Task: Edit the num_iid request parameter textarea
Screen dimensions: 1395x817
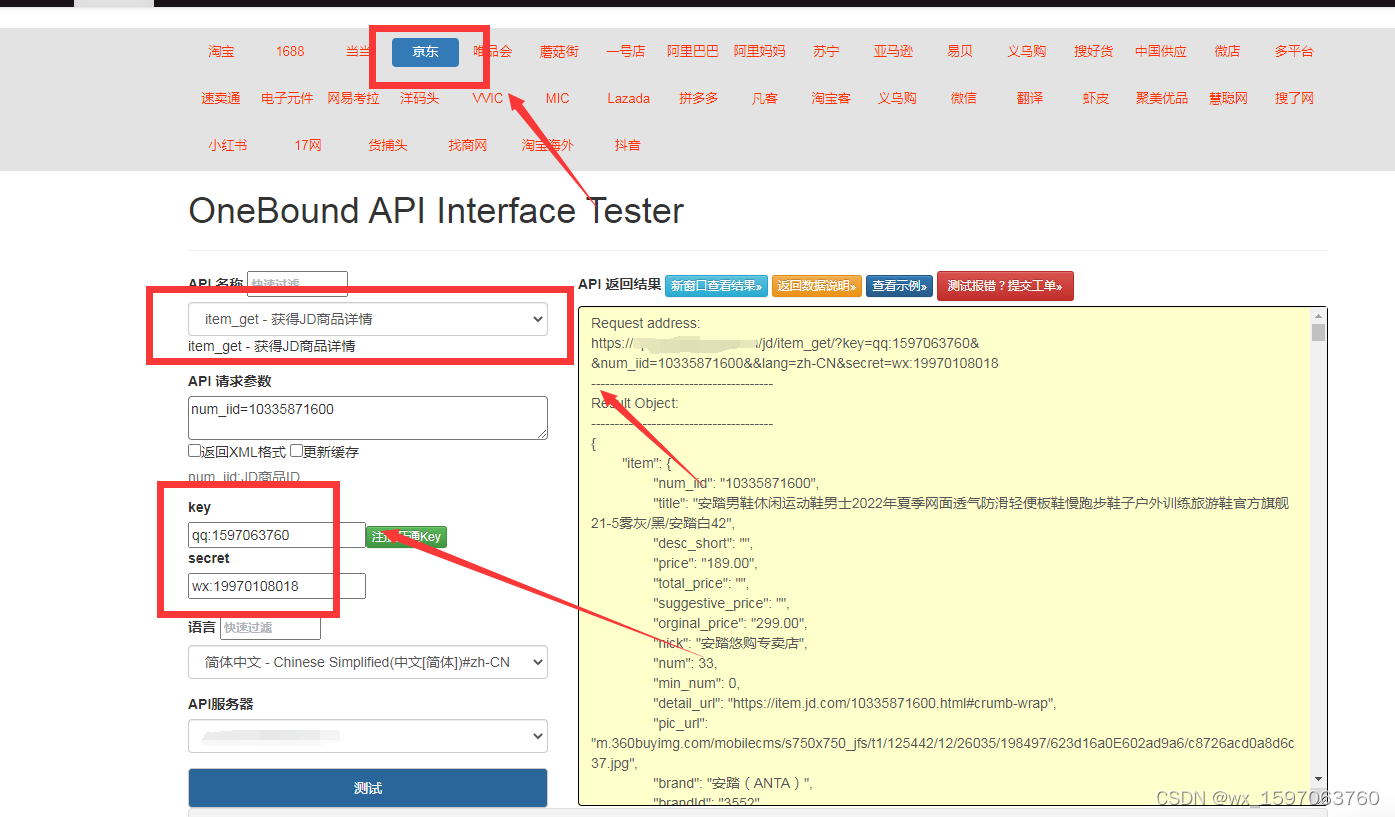Action: coord(368,418)
